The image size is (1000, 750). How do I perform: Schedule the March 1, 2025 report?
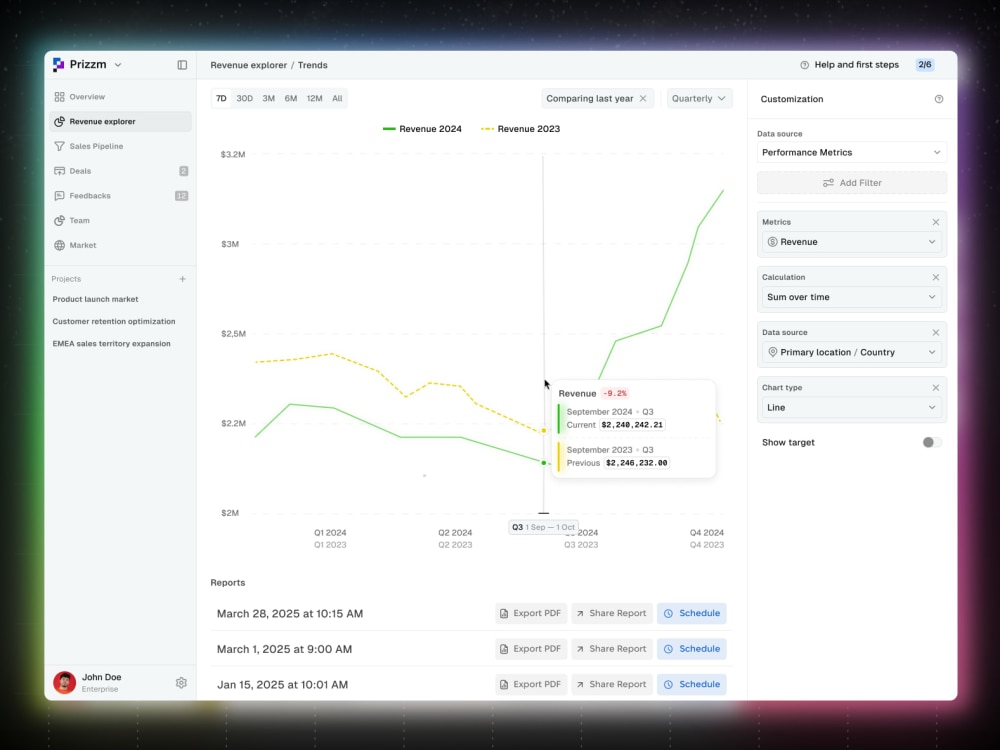coord(692,649)
